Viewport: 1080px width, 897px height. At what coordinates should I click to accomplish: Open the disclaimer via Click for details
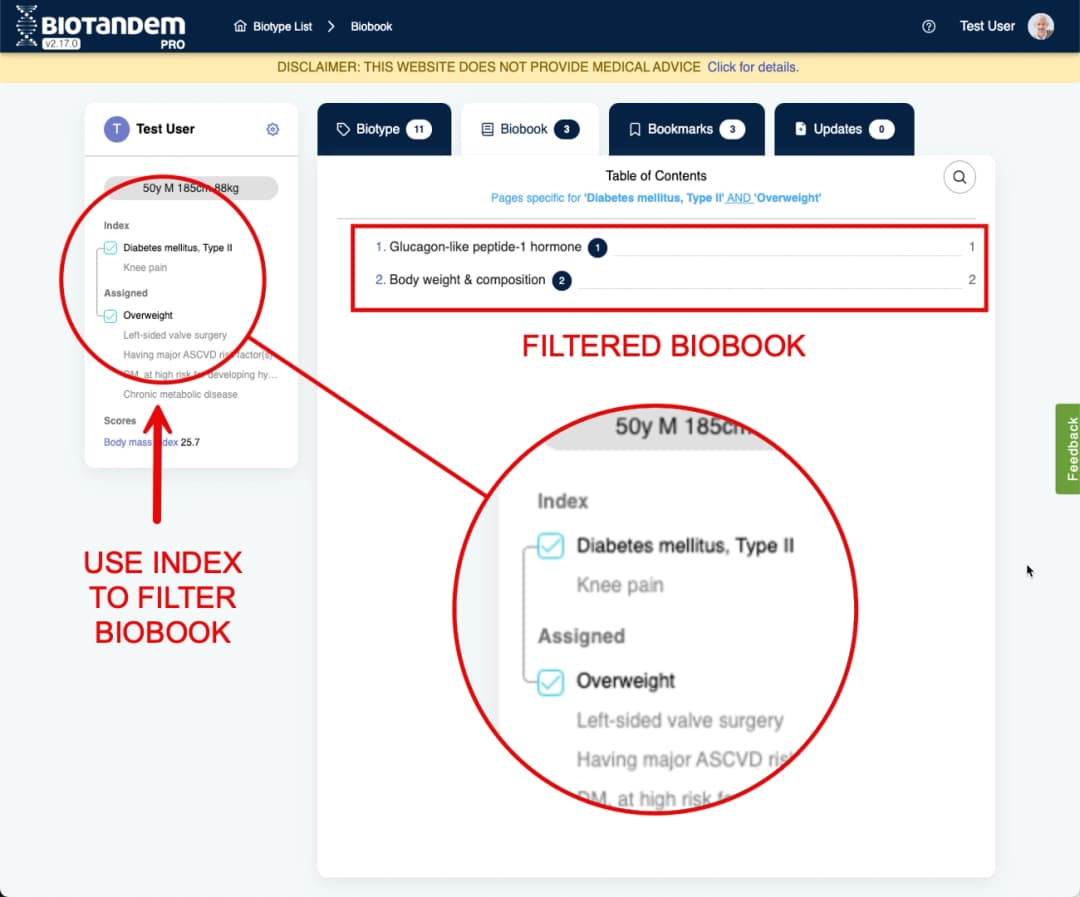pyautogui.click(x=755, y=67)
